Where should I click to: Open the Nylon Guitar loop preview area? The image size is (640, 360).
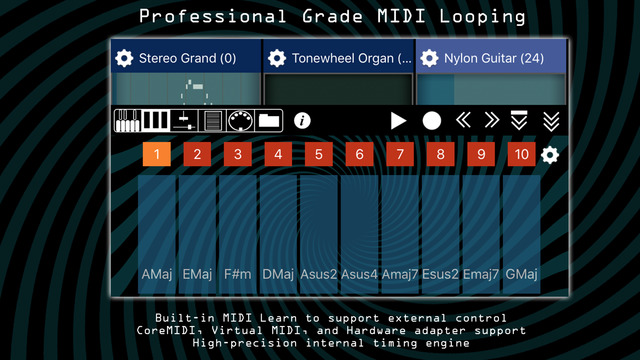point(491,89)
